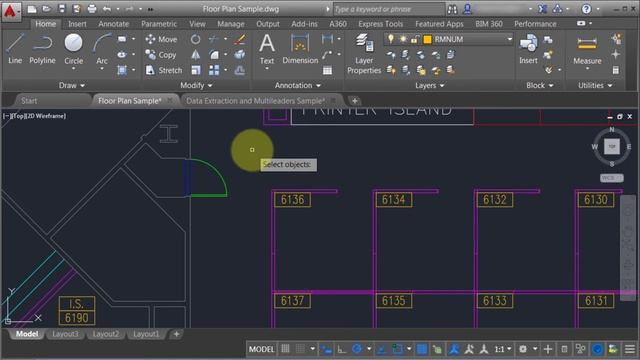
Task: Expand the Annotation panel
Action: pos(298,85)
